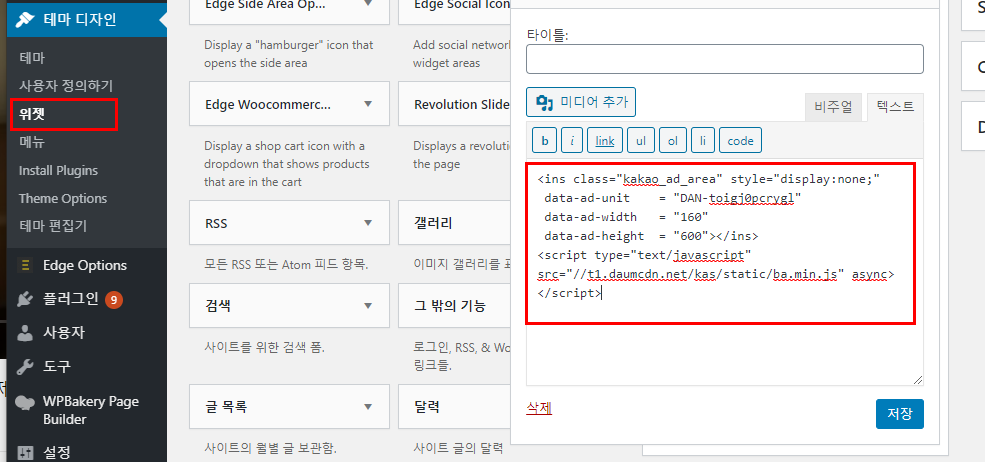985x462 pixels.
Task: Select the 달력 widget
Action: (454, 407)
